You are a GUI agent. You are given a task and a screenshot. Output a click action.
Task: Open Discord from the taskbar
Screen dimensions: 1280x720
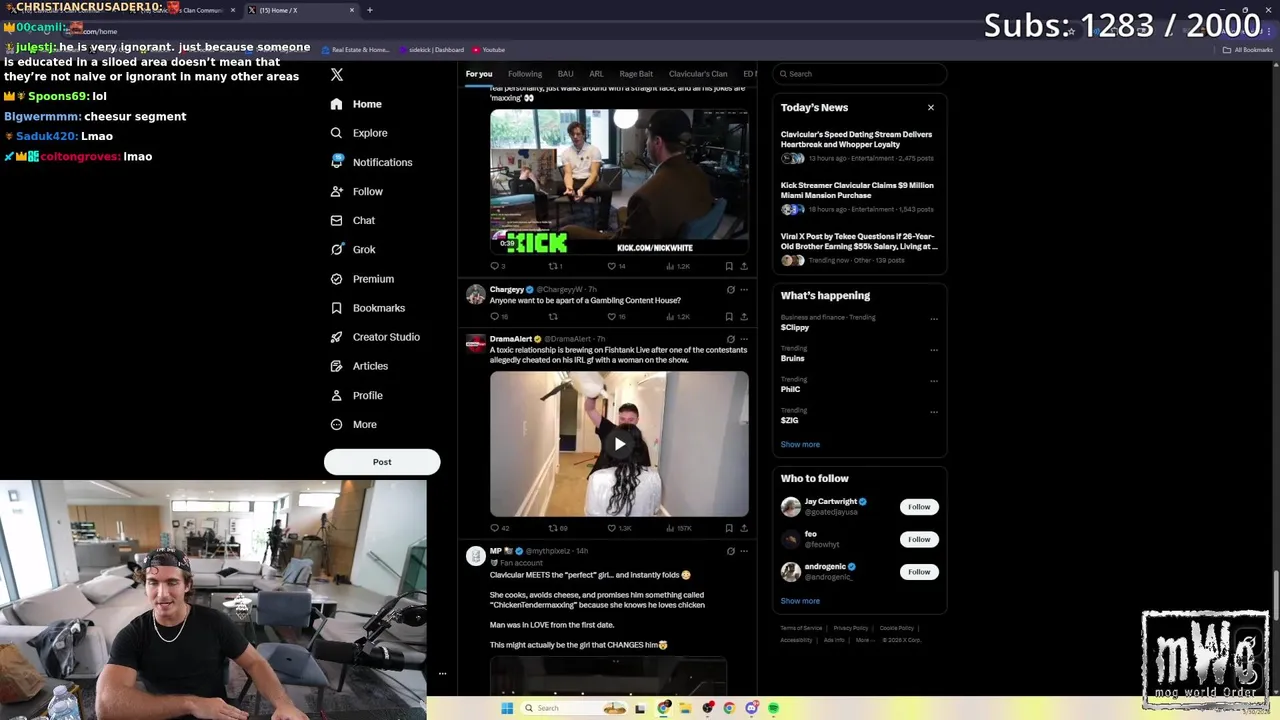pos(751,708)
